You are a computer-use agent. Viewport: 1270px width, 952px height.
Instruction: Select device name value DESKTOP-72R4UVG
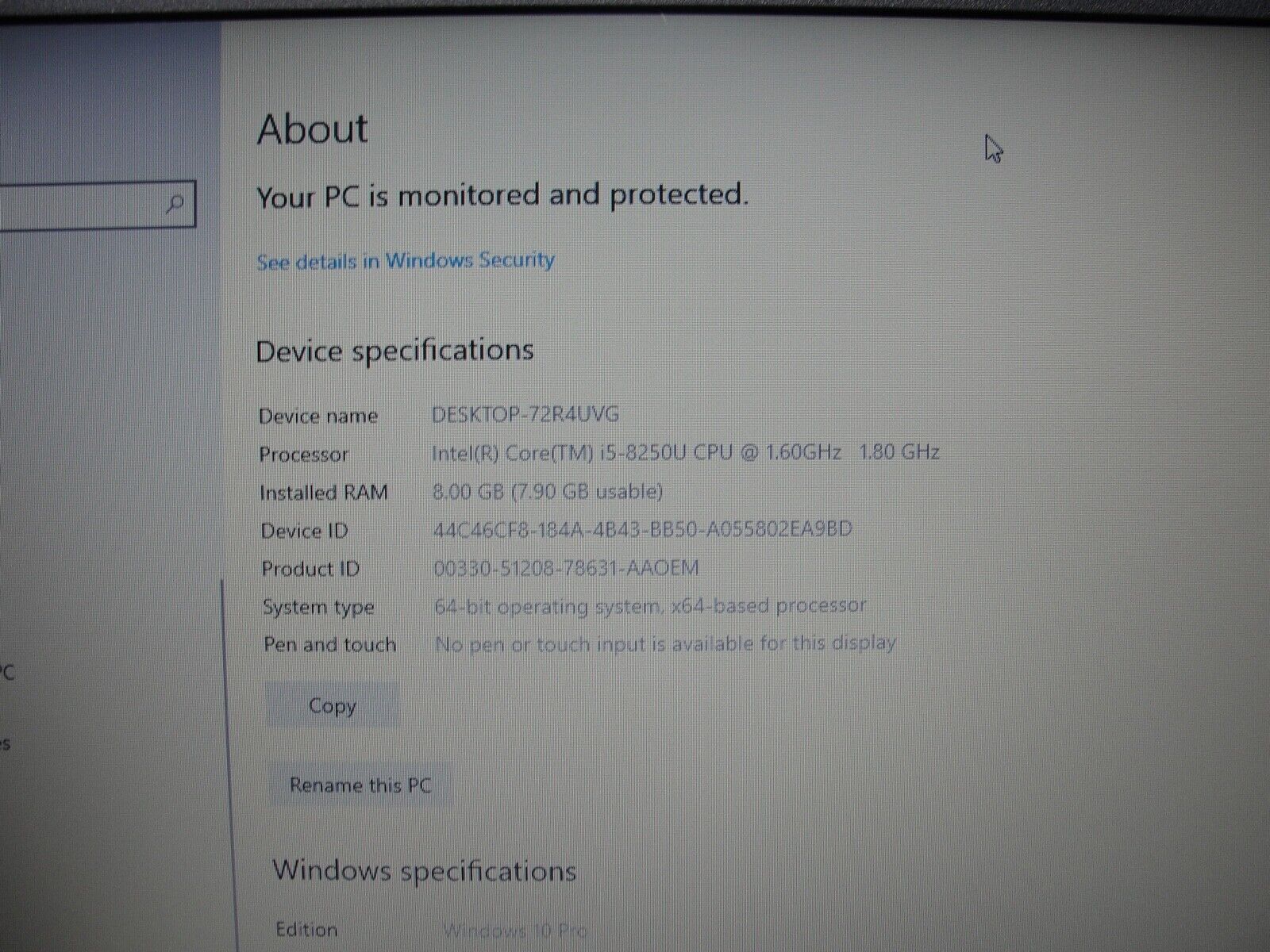525,414
